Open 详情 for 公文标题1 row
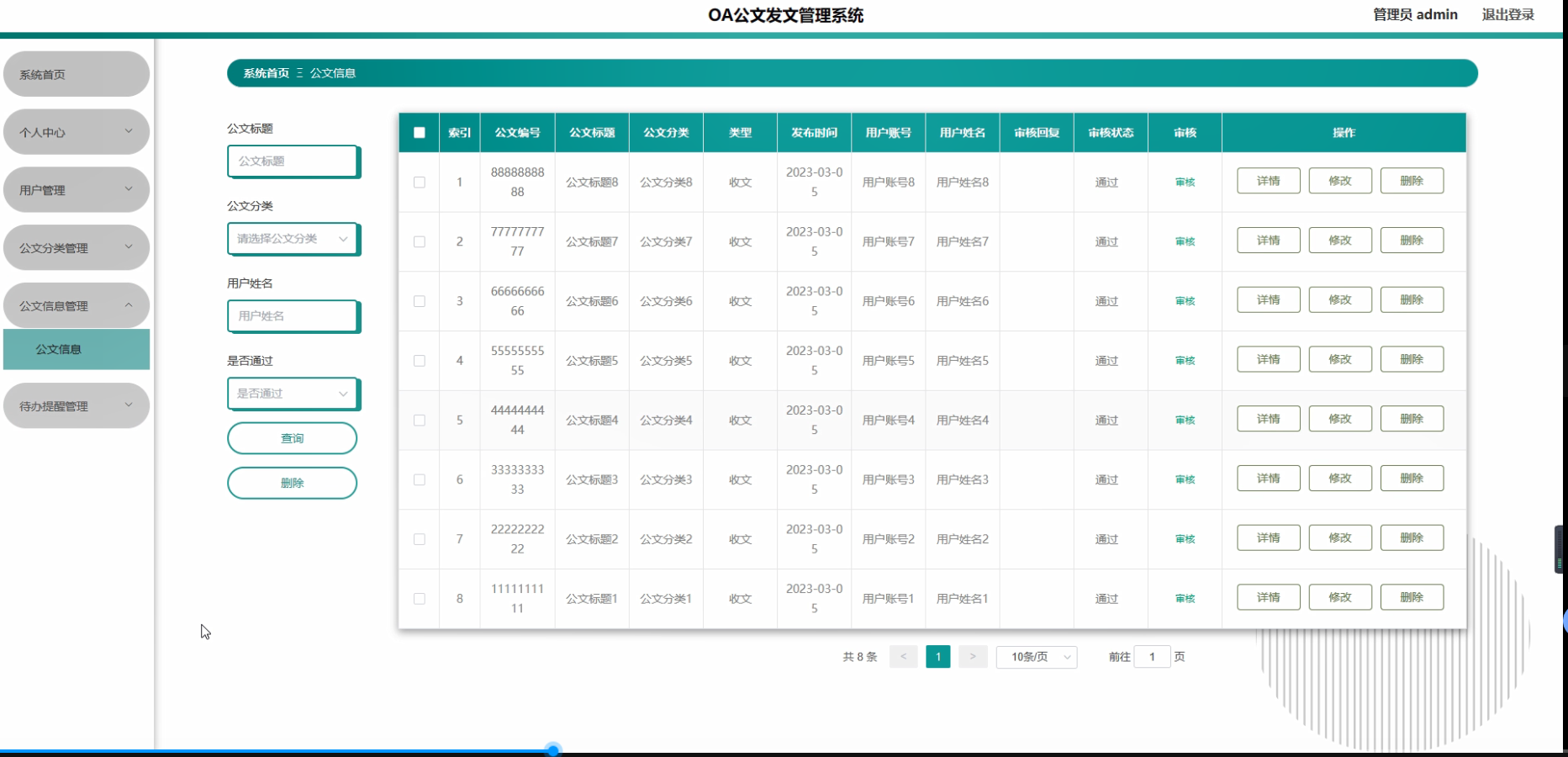1568x757 pixels. pyautogui.click(x=1269, y=597)
